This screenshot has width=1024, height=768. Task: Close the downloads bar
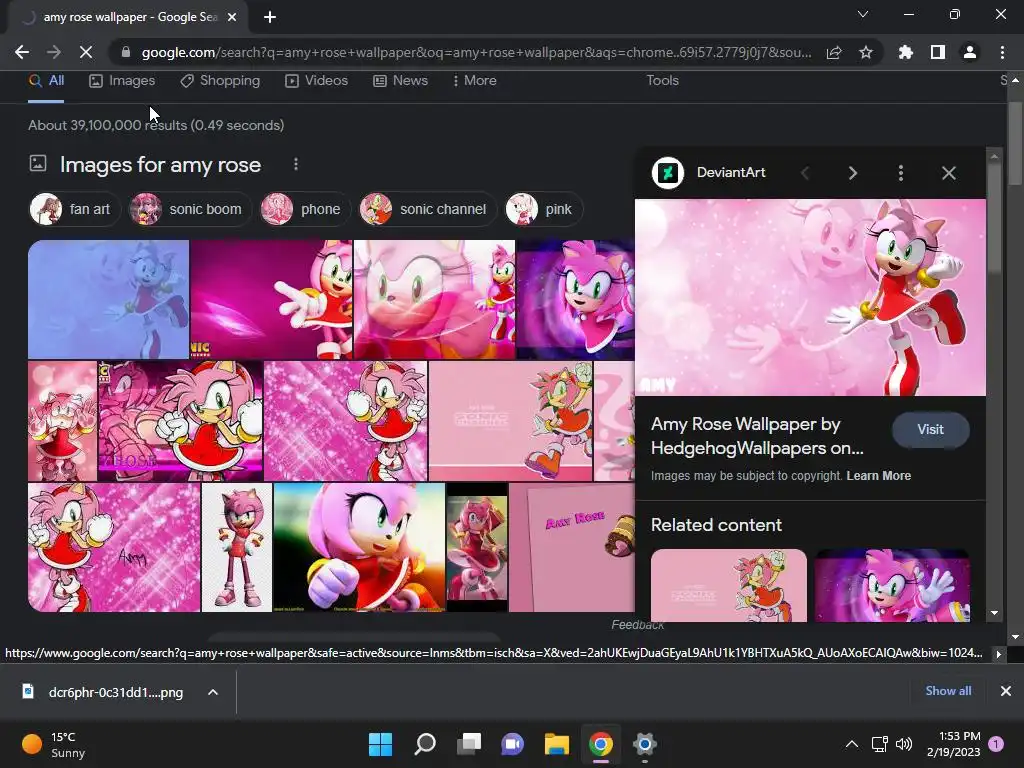tap(1006, 691)
